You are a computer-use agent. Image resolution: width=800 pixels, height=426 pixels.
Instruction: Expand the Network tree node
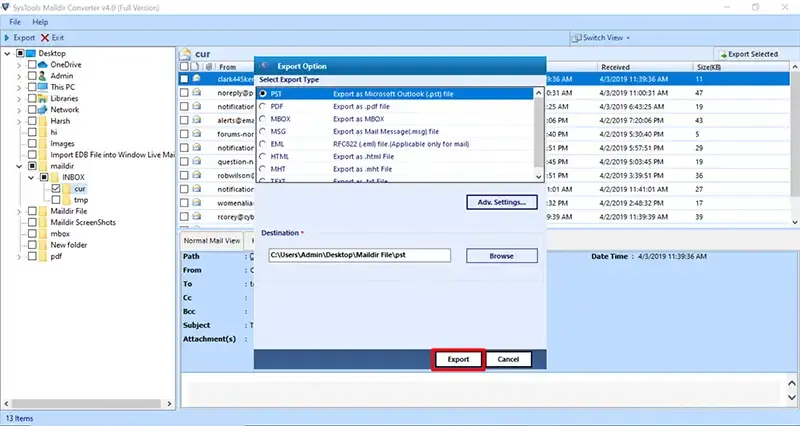tap(19, 110)
